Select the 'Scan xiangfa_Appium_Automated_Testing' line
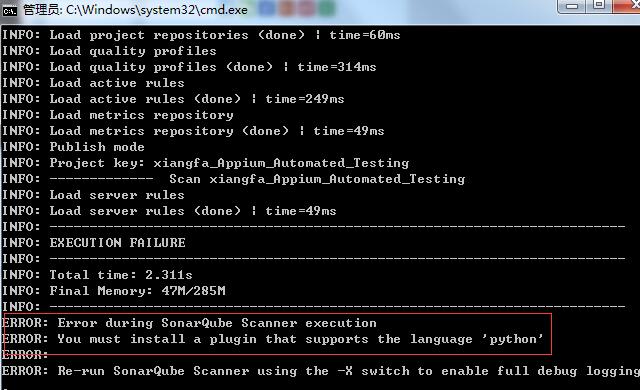640x390 pixels. 233,179
